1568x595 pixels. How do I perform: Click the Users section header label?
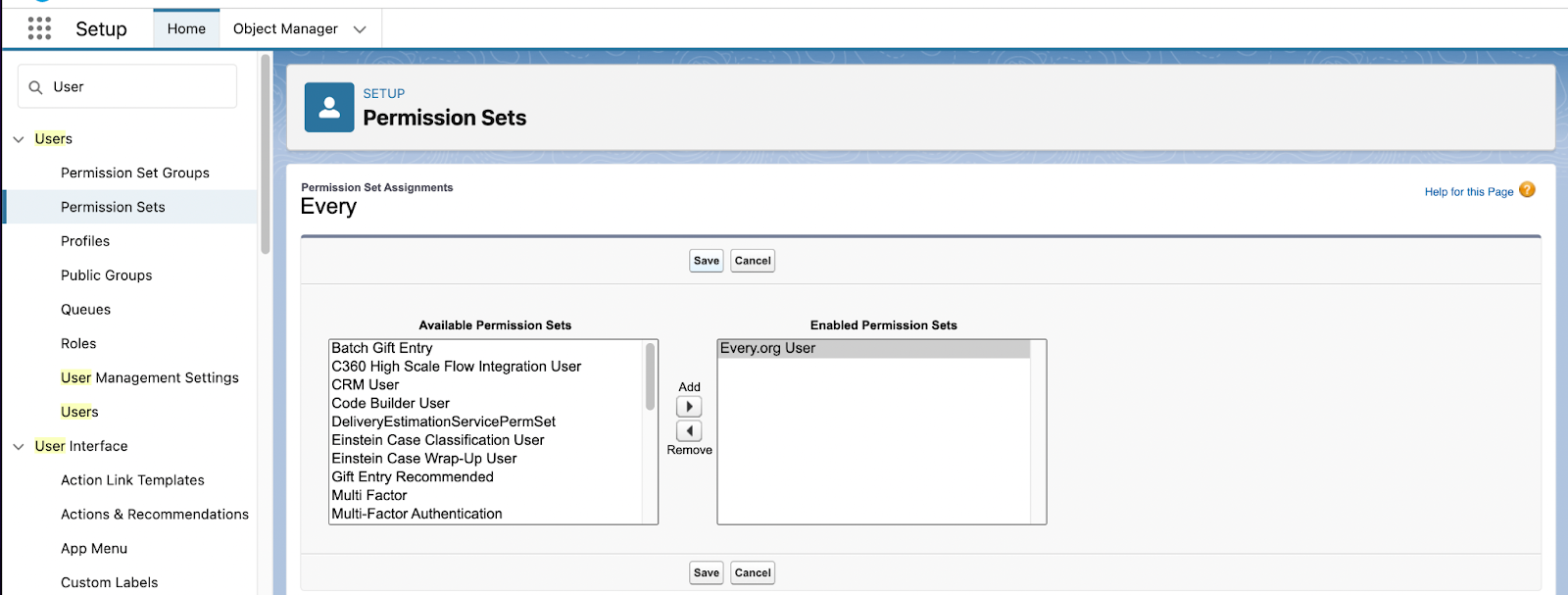(54, 139)
